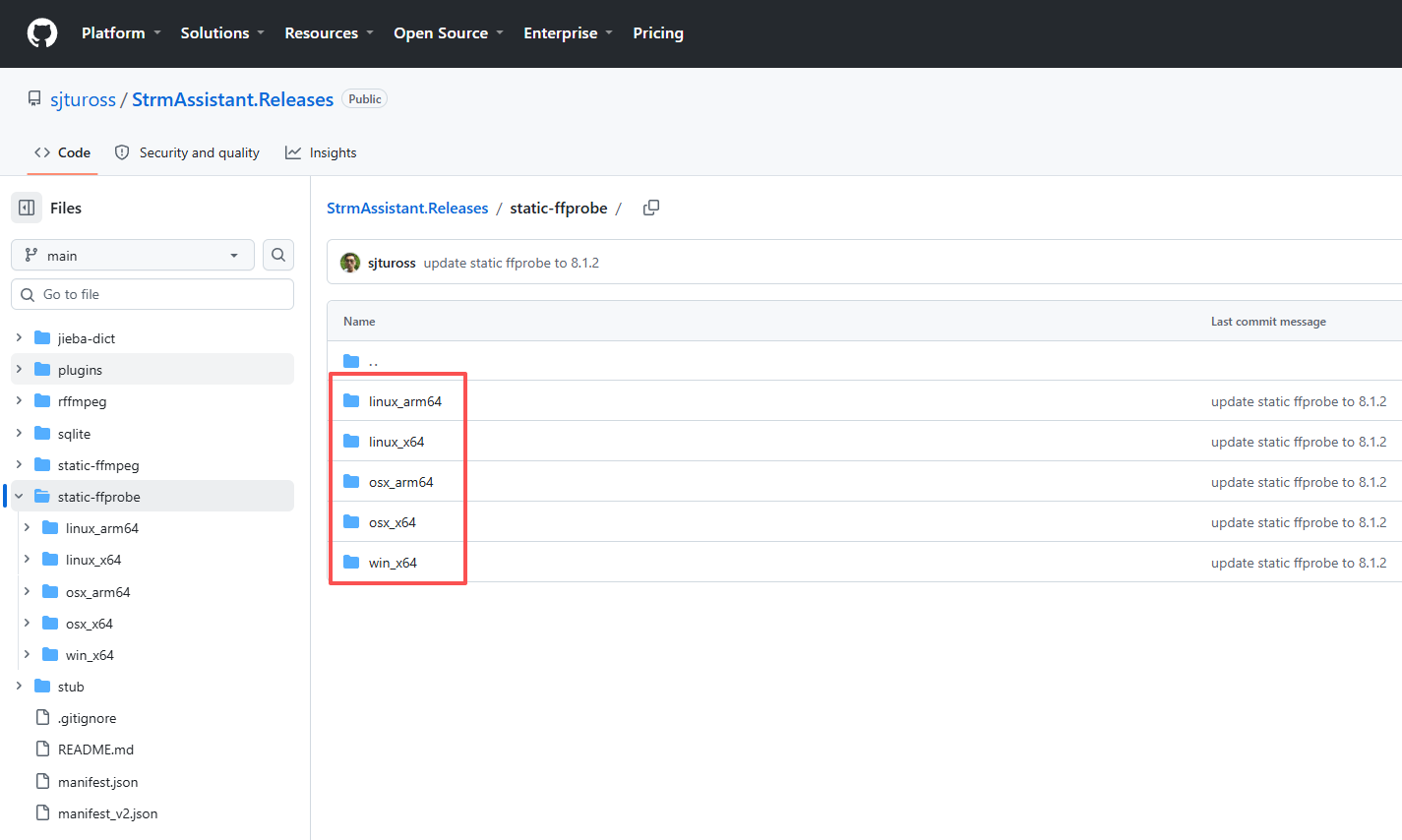Switch to Security and quality tab
The height and width of the screenshot is (840, 1402).
tap(187, 152)
